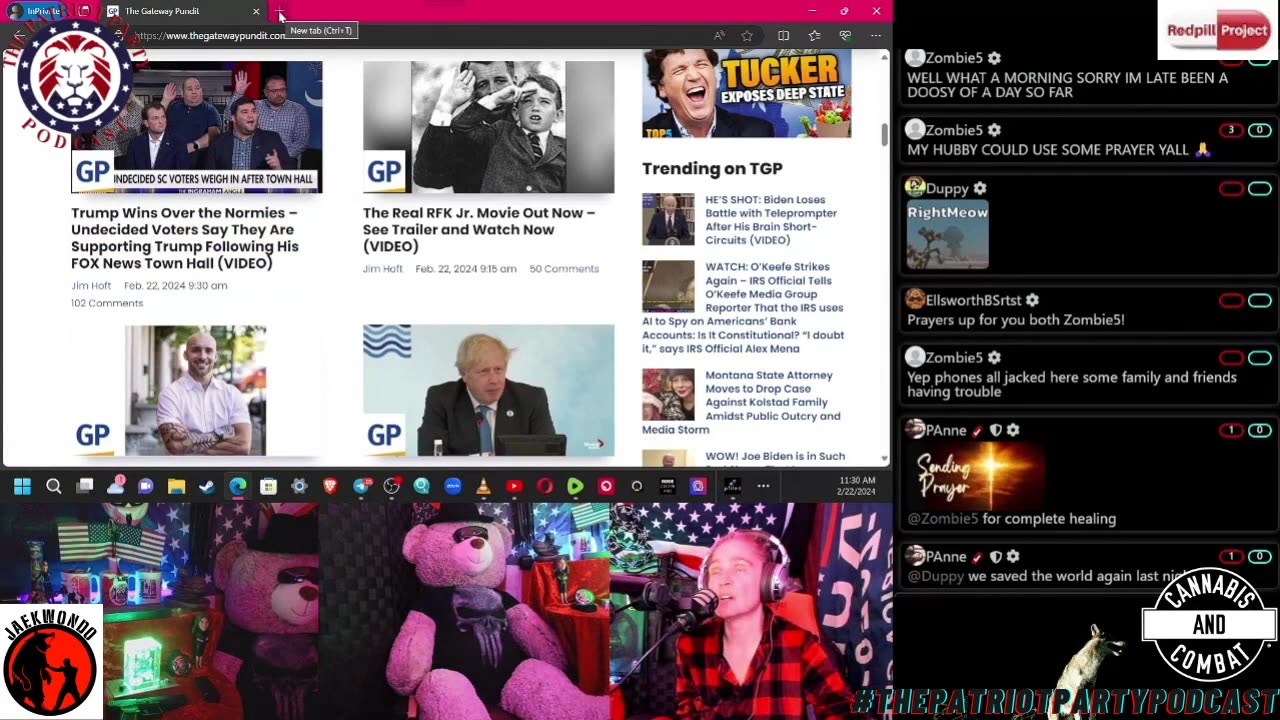Open a new browser tab
Viewport: 1280px width, 720px height.
(281, 11)
